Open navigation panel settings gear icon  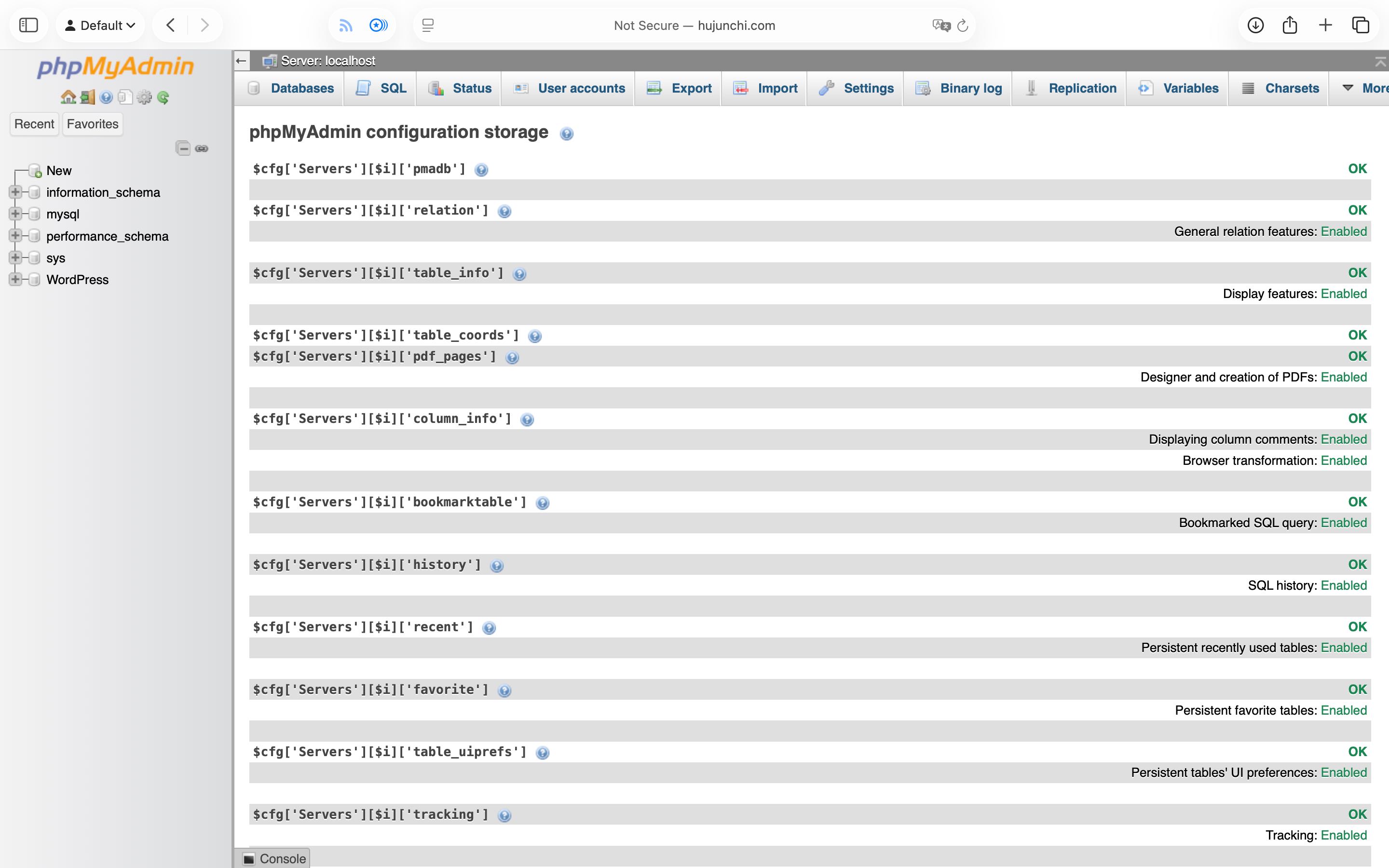(144, 97)
